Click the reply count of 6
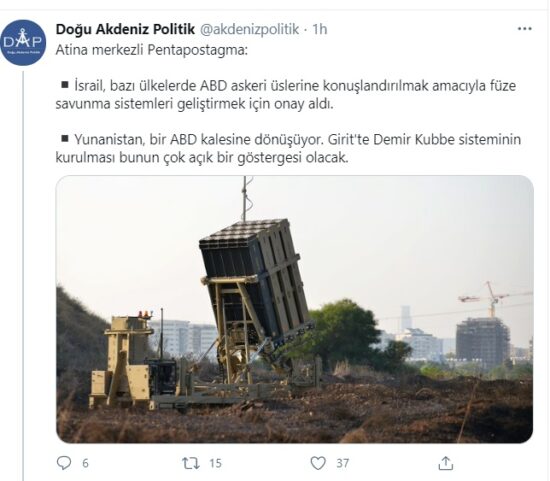This screenshot has width=550, height=481. tap(85, 463)
